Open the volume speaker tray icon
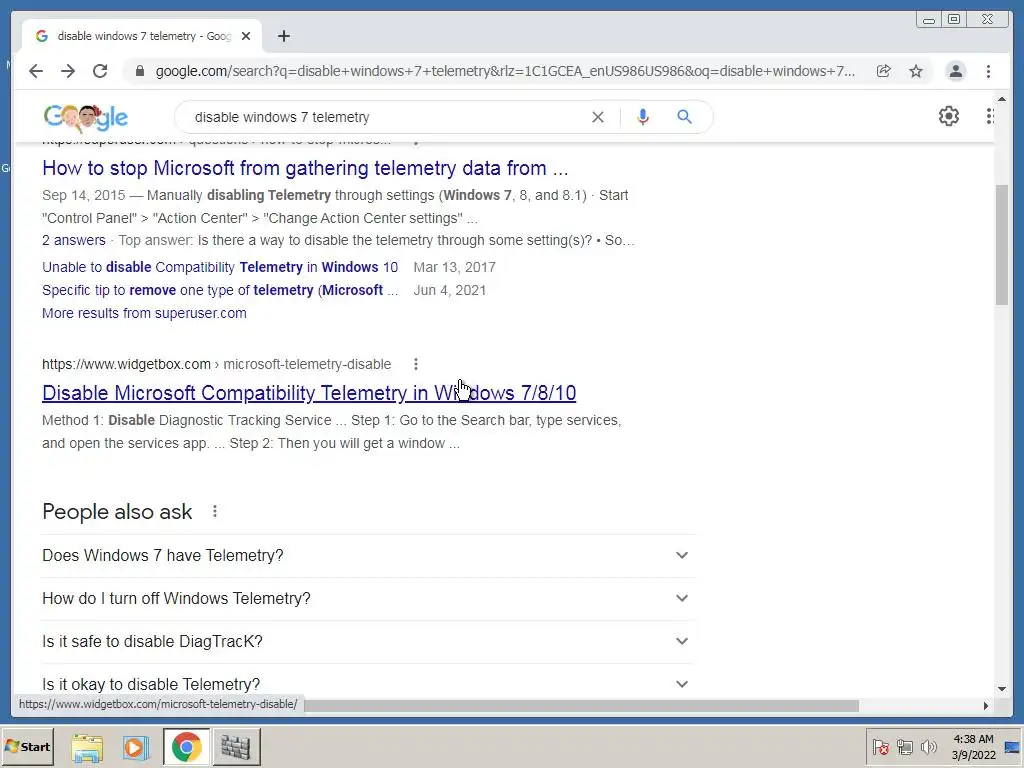This screenshot has width=1024, height=768. coord(928,747)
